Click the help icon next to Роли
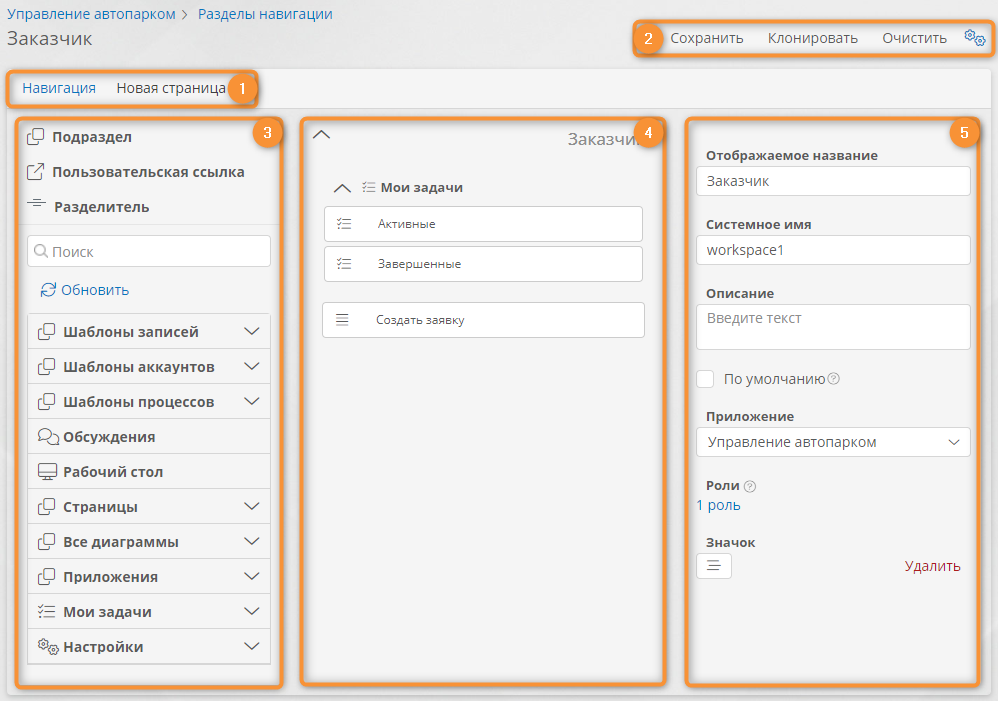This screenshot has width=998, height=701. click(750, 487)
